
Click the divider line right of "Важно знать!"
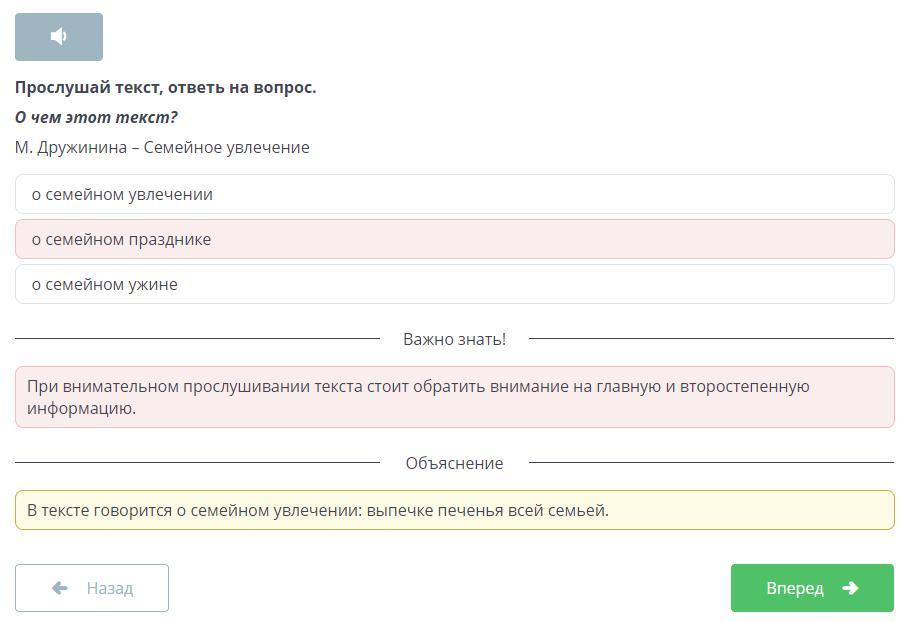pos(711,339)
